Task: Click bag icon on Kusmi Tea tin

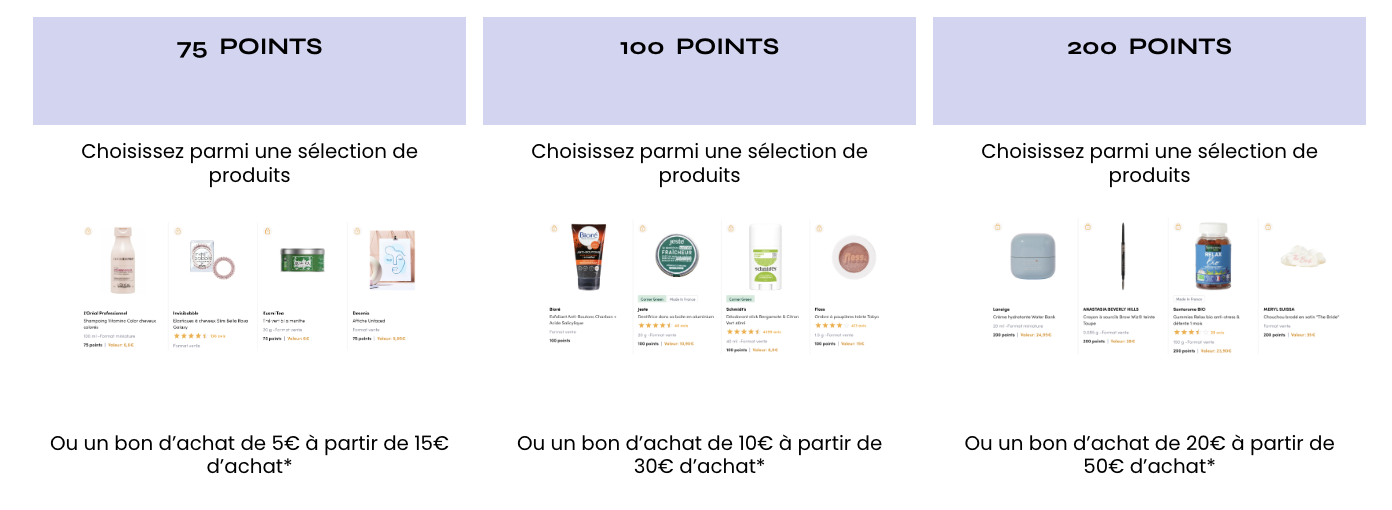Action: click(x=267, y=231)
